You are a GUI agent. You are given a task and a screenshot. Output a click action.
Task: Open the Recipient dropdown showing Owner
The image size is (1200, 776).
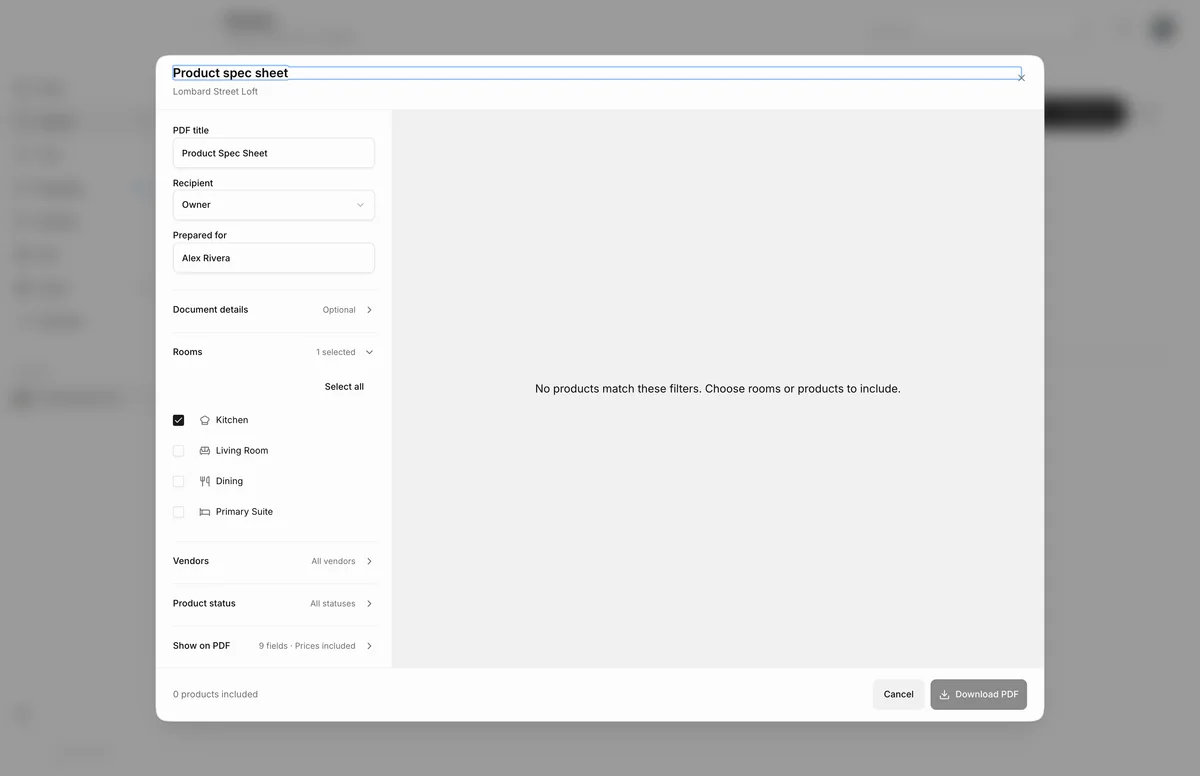[274, 205]
